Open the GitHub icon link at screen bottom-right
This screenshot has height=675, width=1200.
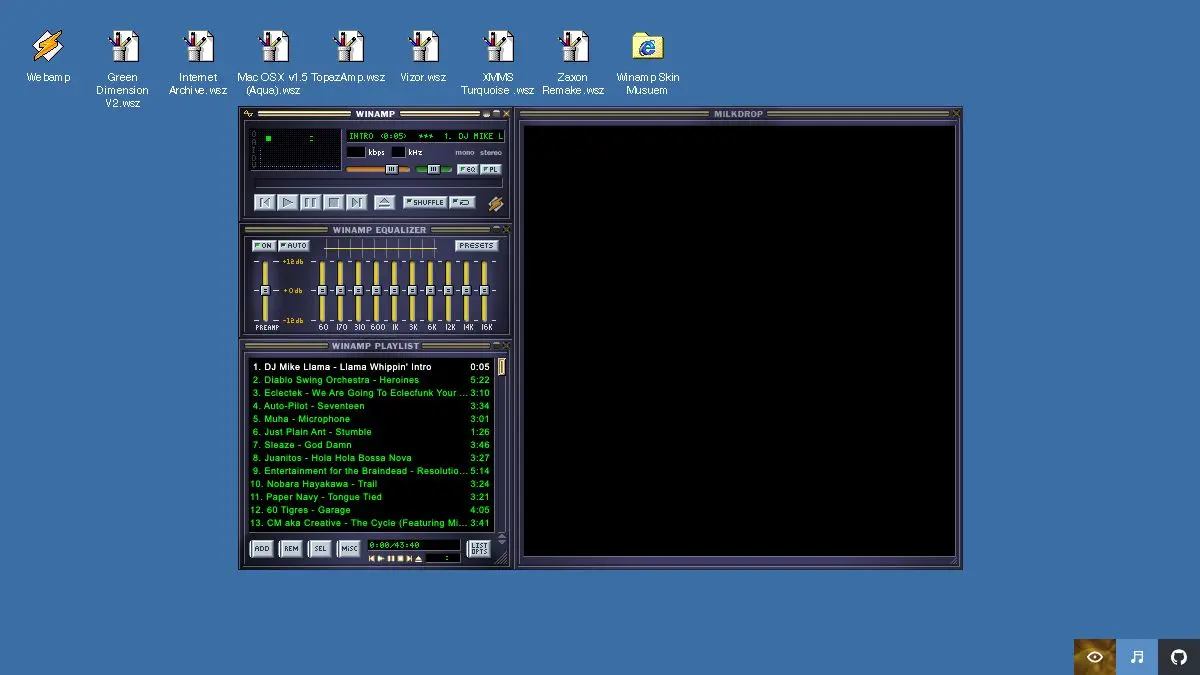coord(1179,657)
